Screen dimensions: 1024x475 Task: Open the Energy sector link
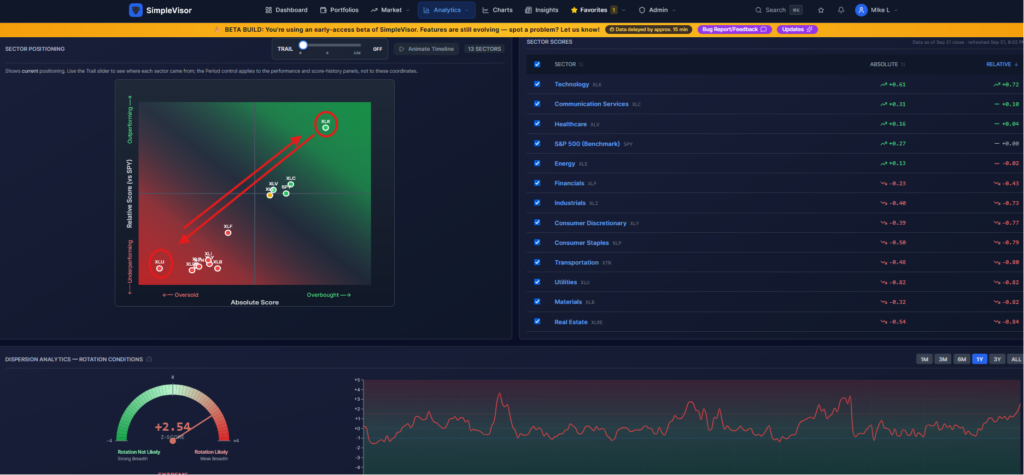[565, 163]
